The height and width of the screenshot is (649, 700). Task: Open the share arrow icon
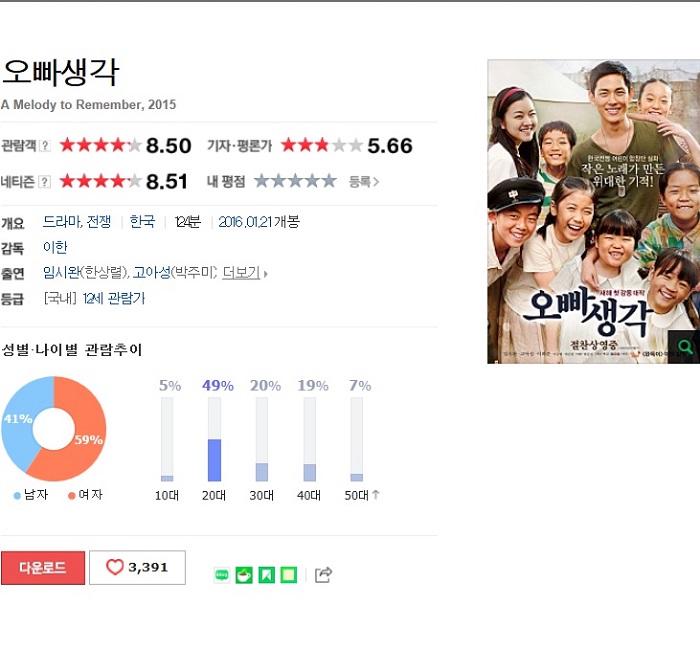point(323,575)
